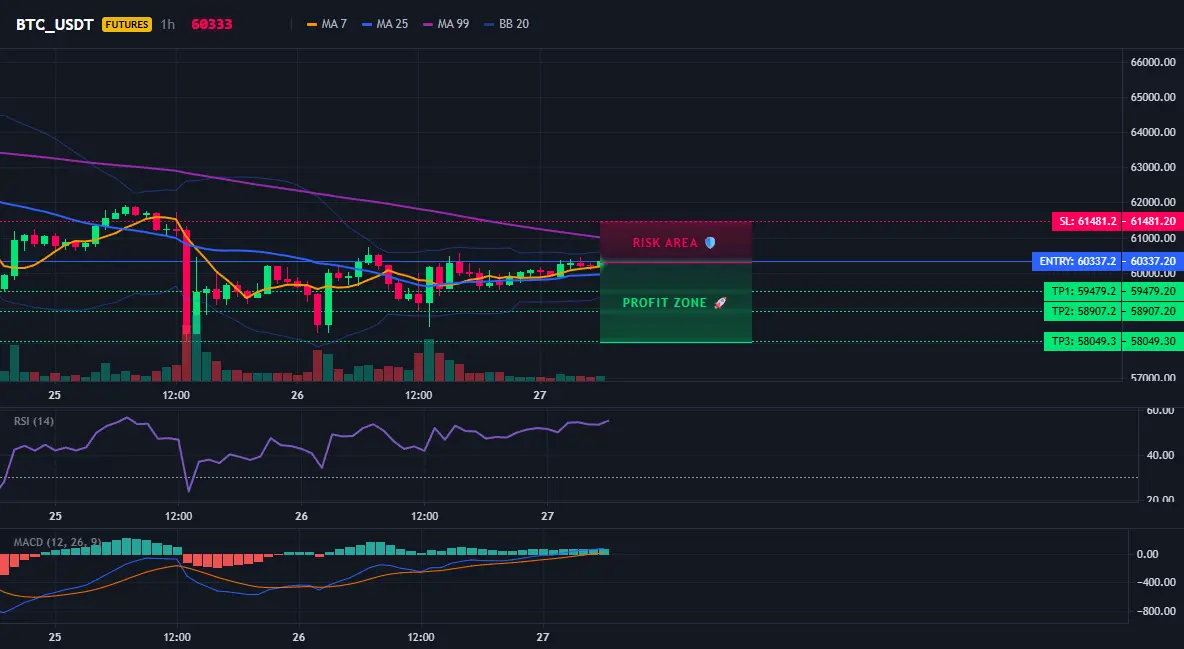Click the red 60333 price value

click(x=211, y=24)
